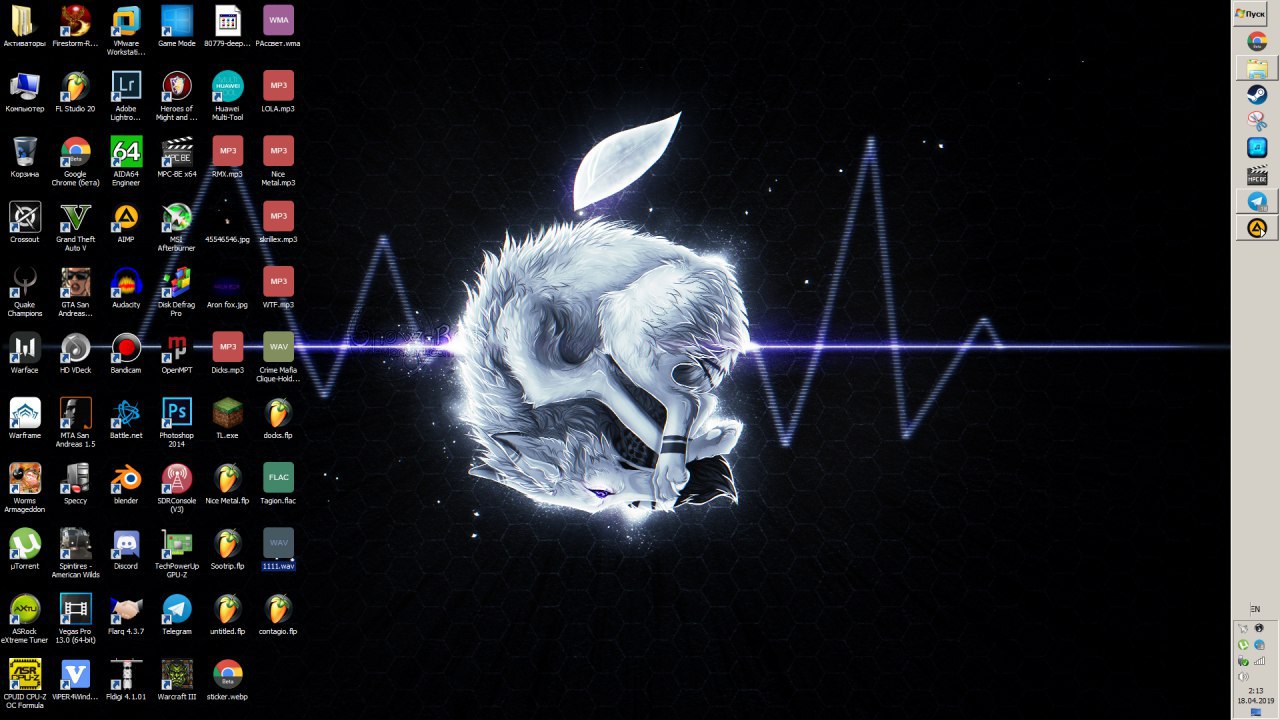Open VMware Workstation shortcut

(x=126, y=30)
